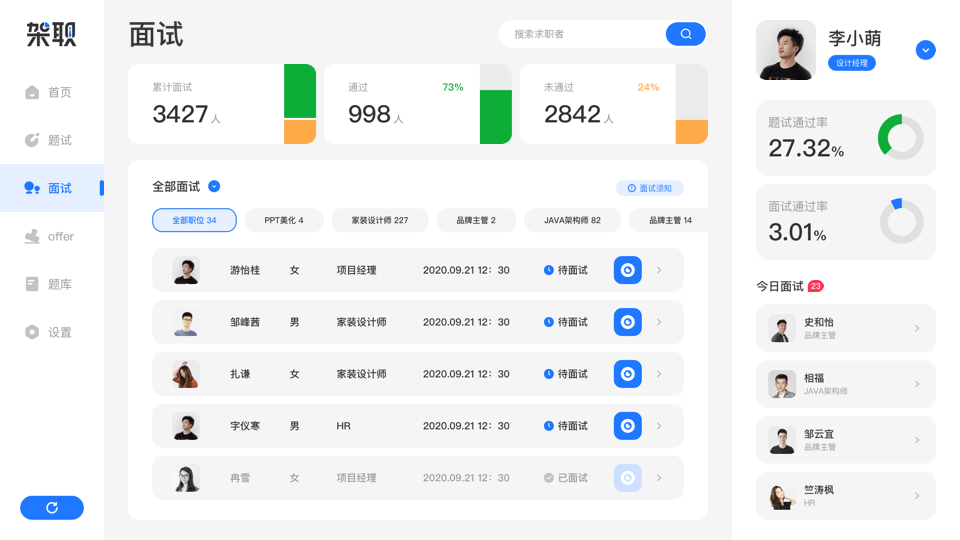
Task: Select 面试 in the sidebar
Action: pos(52,188)
